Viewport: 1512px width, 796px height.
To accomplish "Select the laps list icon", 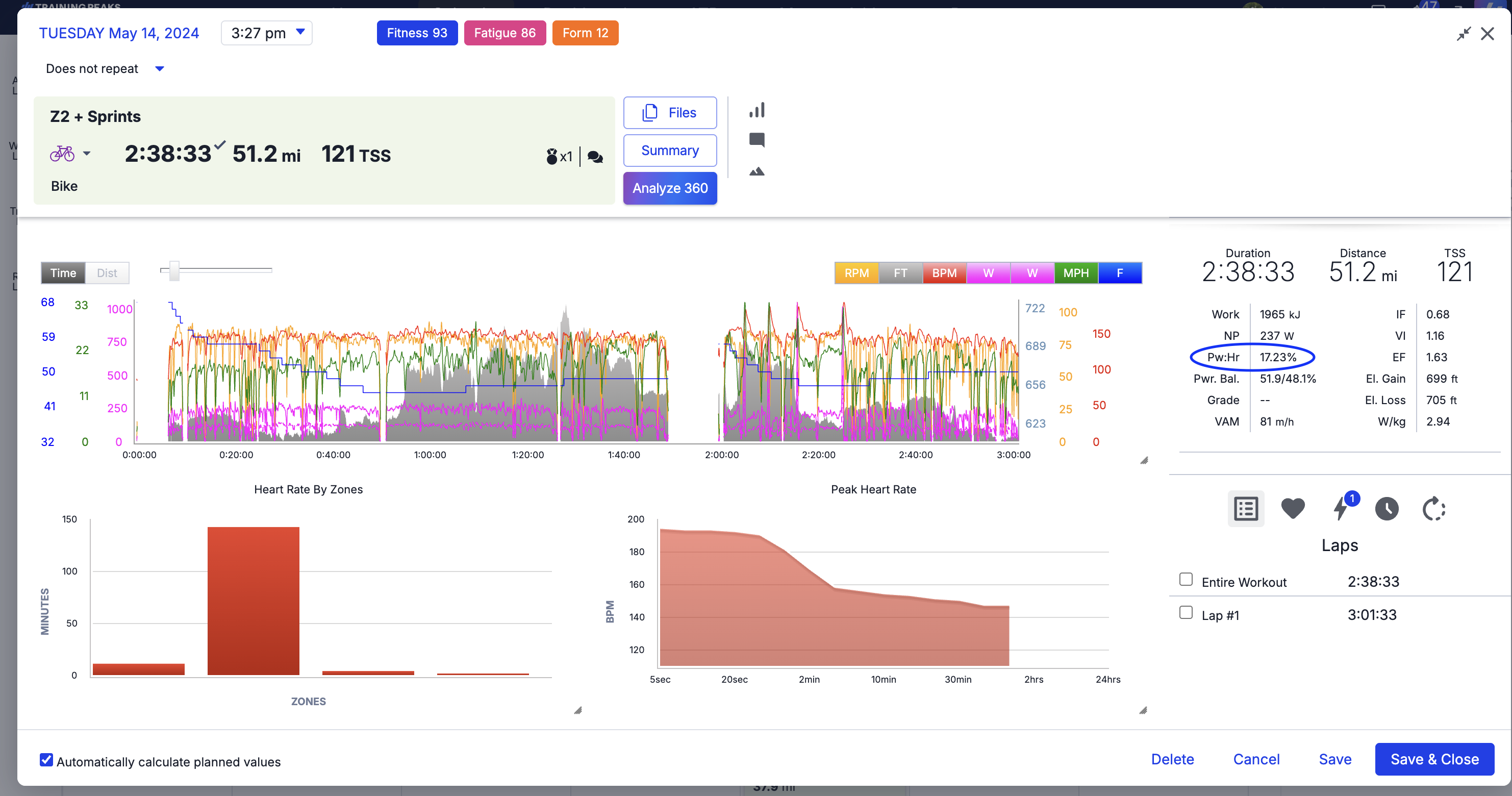I will click(1246, 508).
